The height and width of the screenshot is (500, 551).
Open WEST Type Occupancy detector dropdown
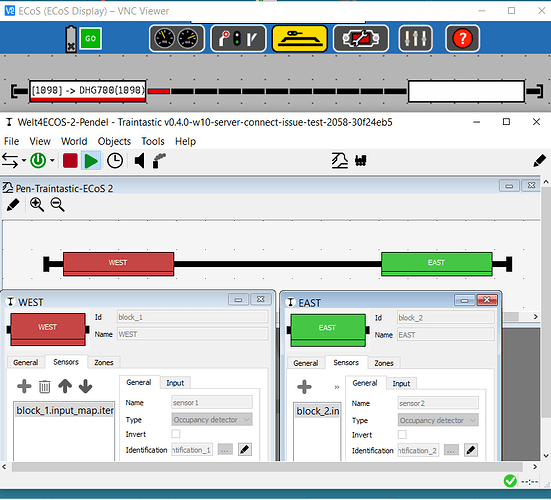pos(212,420)
